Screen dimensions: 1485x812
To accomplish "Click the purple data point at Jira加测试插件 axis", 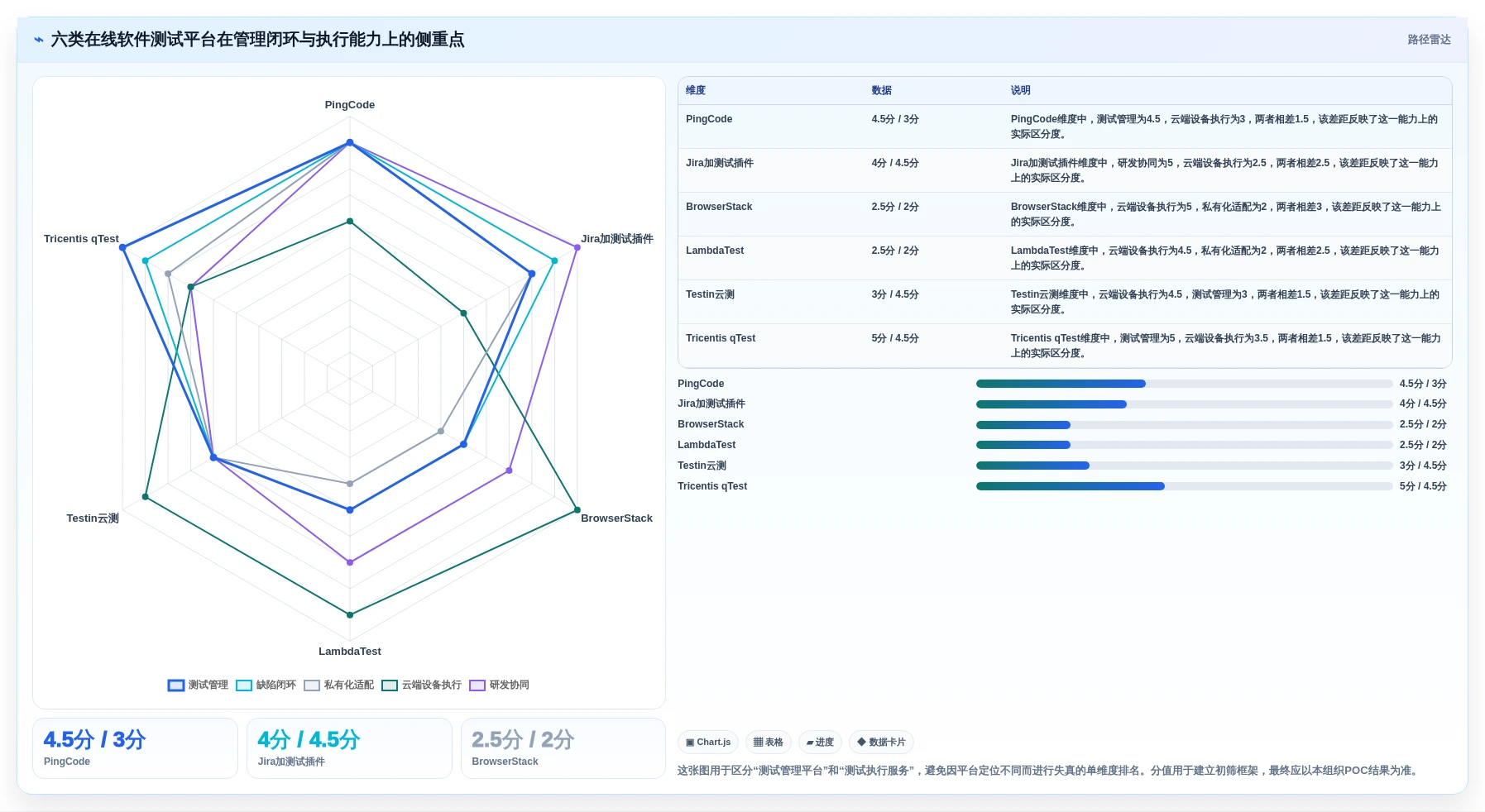I will [x=577, y=247].
